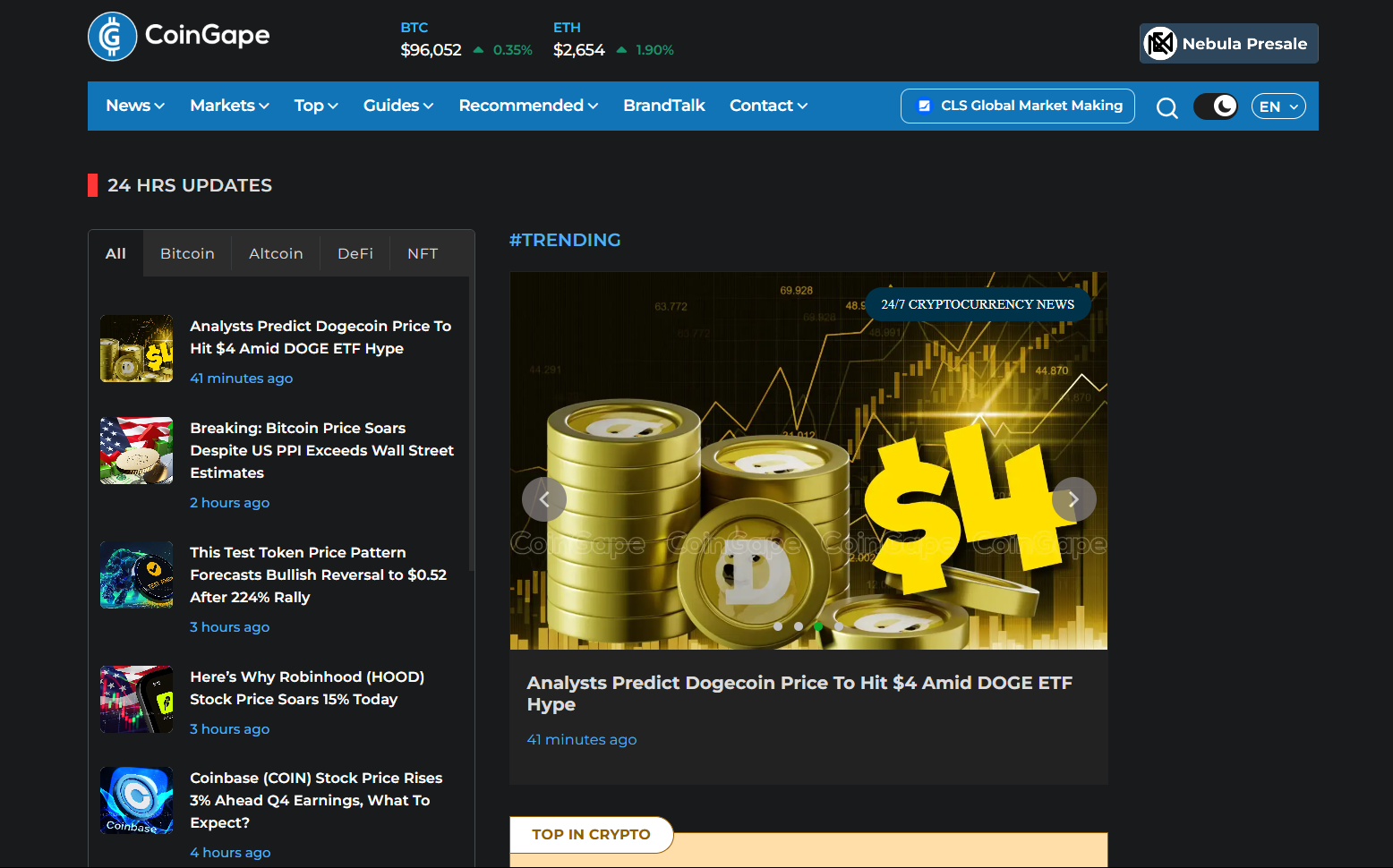The height and width of the screenshot is (868, 1393).
Task: Open the TOP IN CRYPTO tab
Action: [x=591, y=834]
